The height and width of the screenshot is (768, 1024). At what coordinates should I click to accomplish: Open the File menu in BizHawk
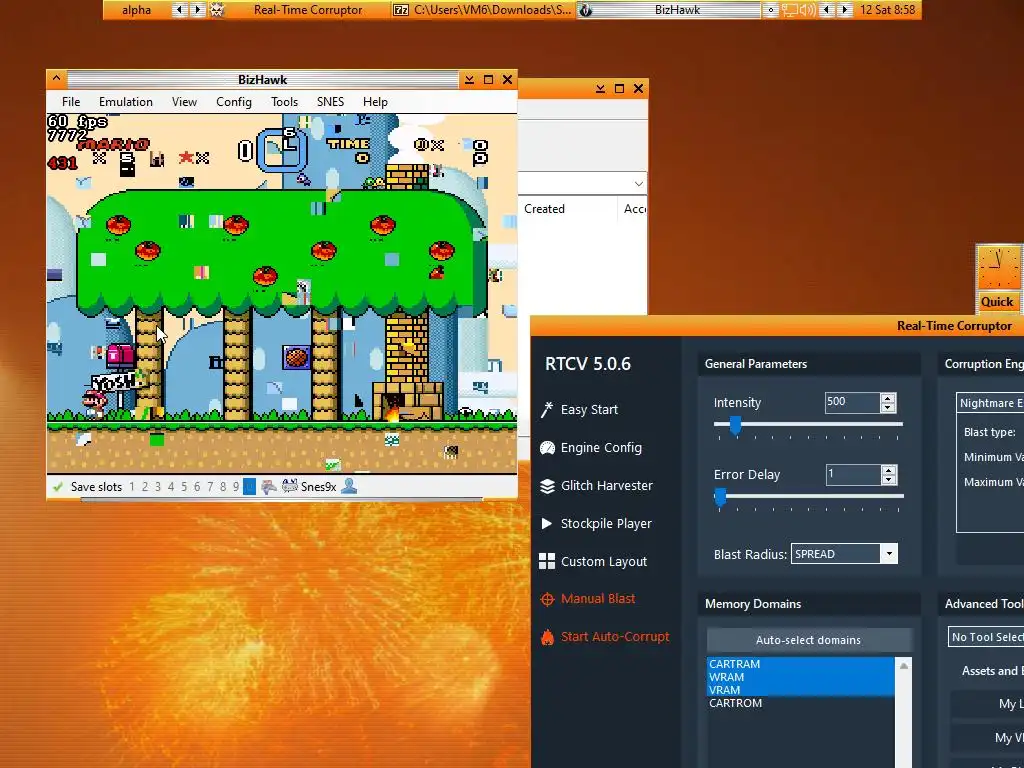71,102
